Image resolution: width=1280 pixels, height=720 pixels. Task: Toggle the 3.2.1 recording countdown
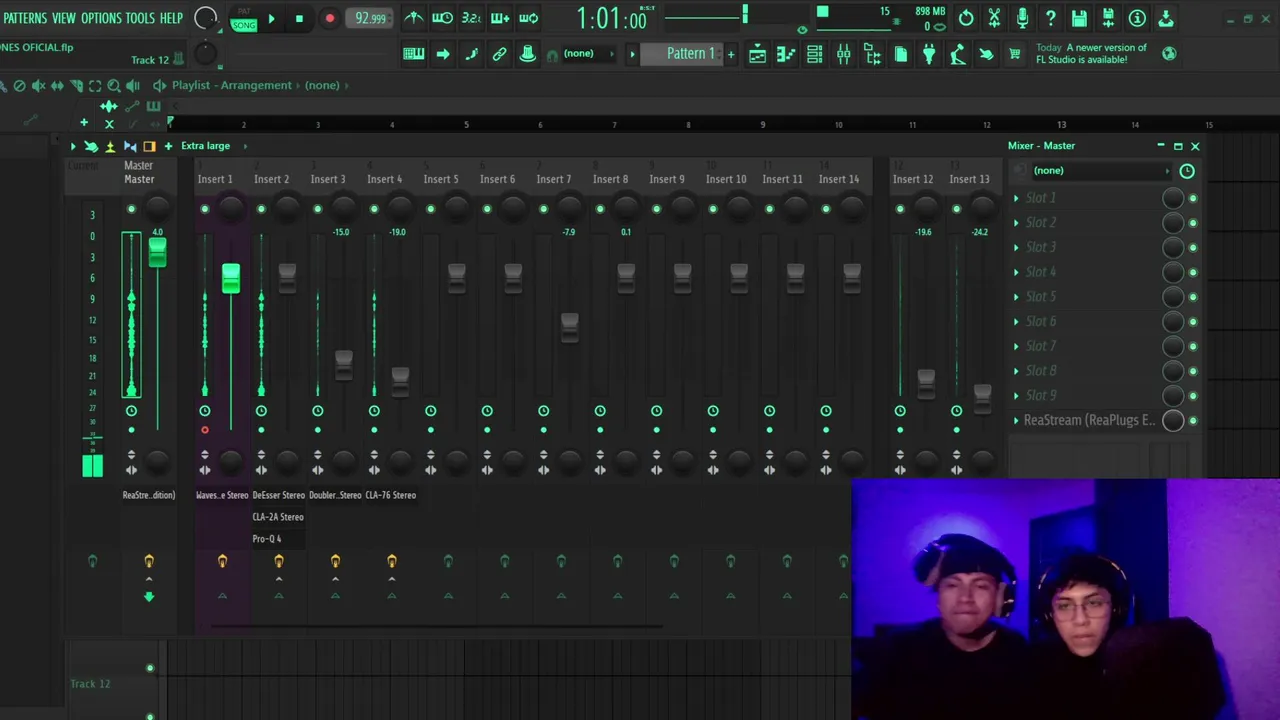coord(471,18)
